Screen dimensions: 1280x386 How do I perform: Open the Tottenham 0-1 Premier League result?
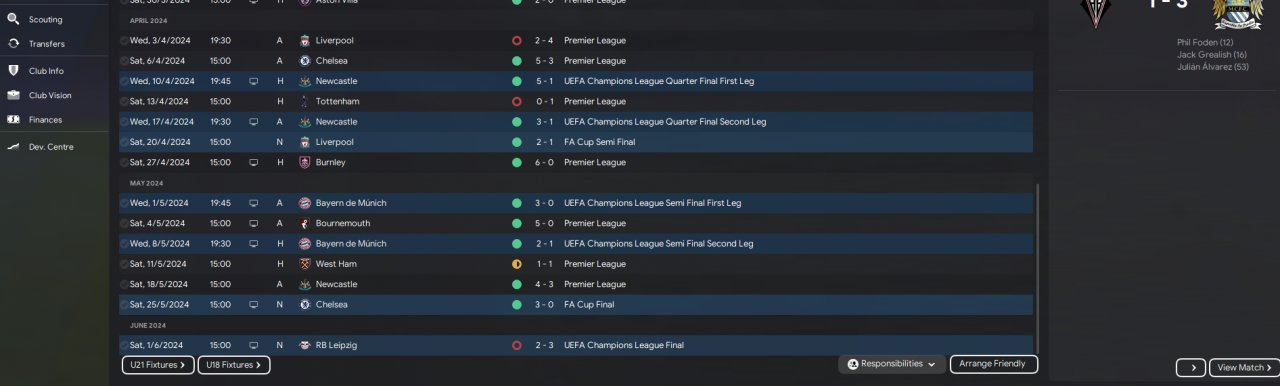point(576,102)
